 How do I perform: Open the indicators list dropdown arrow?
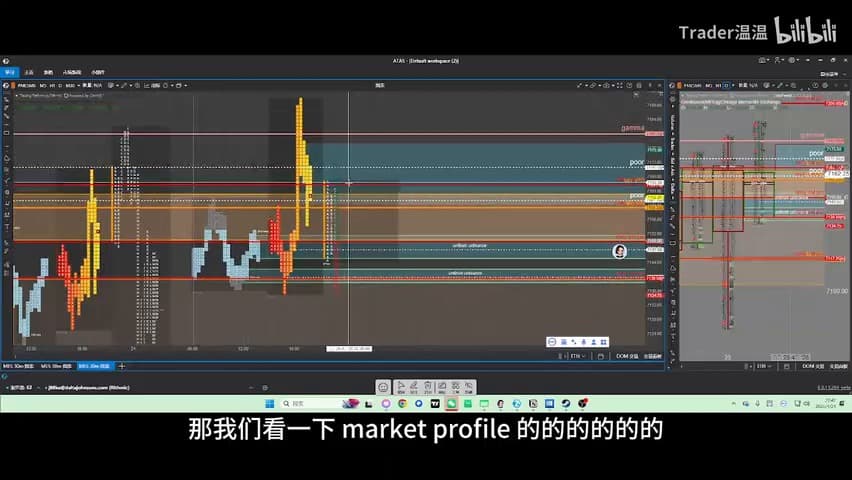tap(117, 85)
